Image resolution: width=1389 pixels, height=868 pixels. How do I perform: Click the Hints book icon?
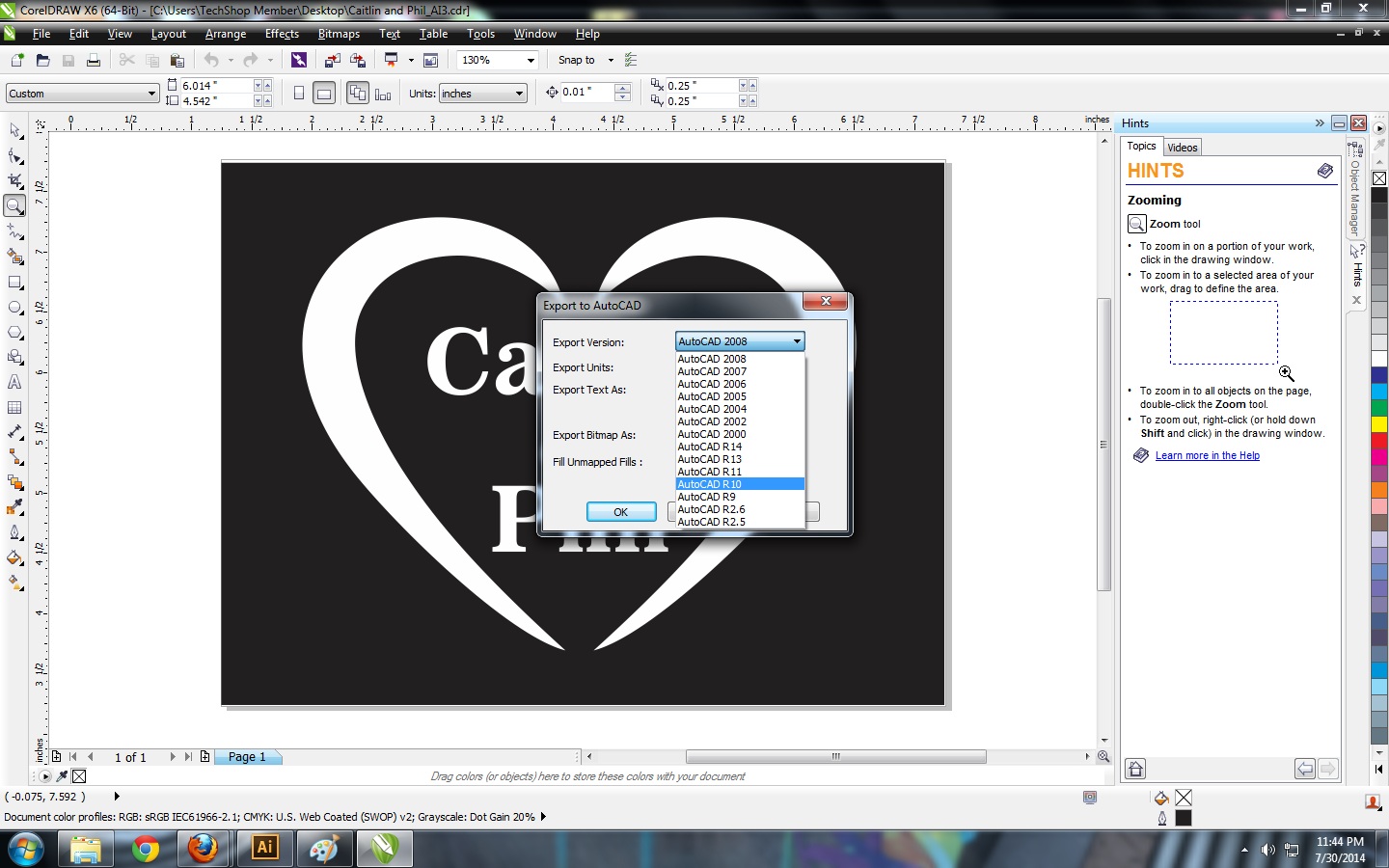pos(1325,171)
